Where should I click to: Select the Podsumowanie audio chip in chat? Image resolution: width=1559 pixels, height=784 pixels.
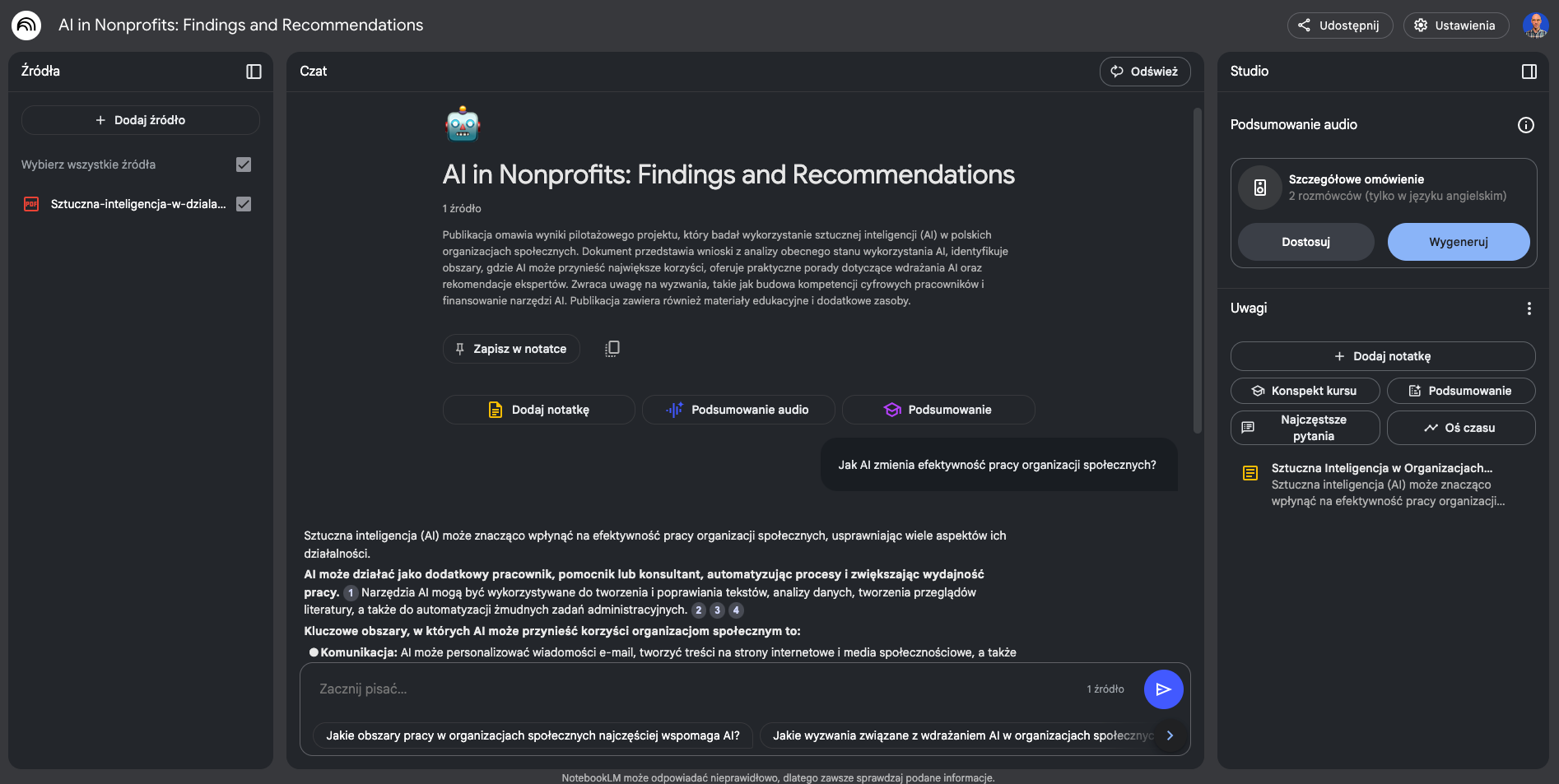coord(738,410)
